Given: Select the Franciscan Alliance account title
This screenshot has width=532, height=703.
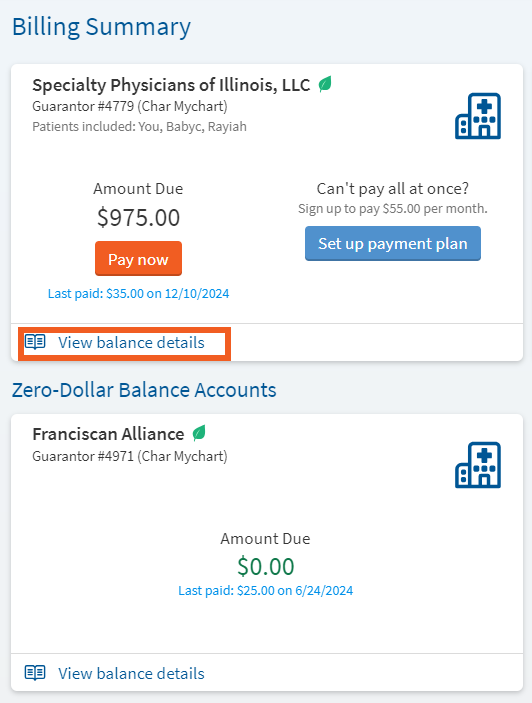Looking at the screenshot, I should [x=108, y=434].
